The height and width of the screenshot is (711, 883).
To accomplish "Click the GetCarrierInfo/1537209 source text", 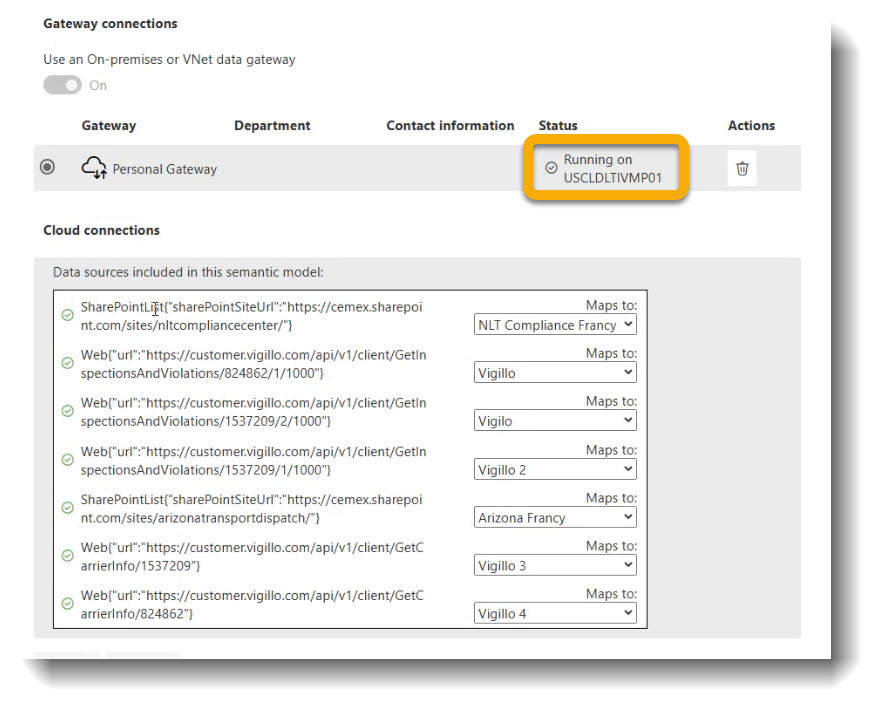I will (x=252, y=556).
